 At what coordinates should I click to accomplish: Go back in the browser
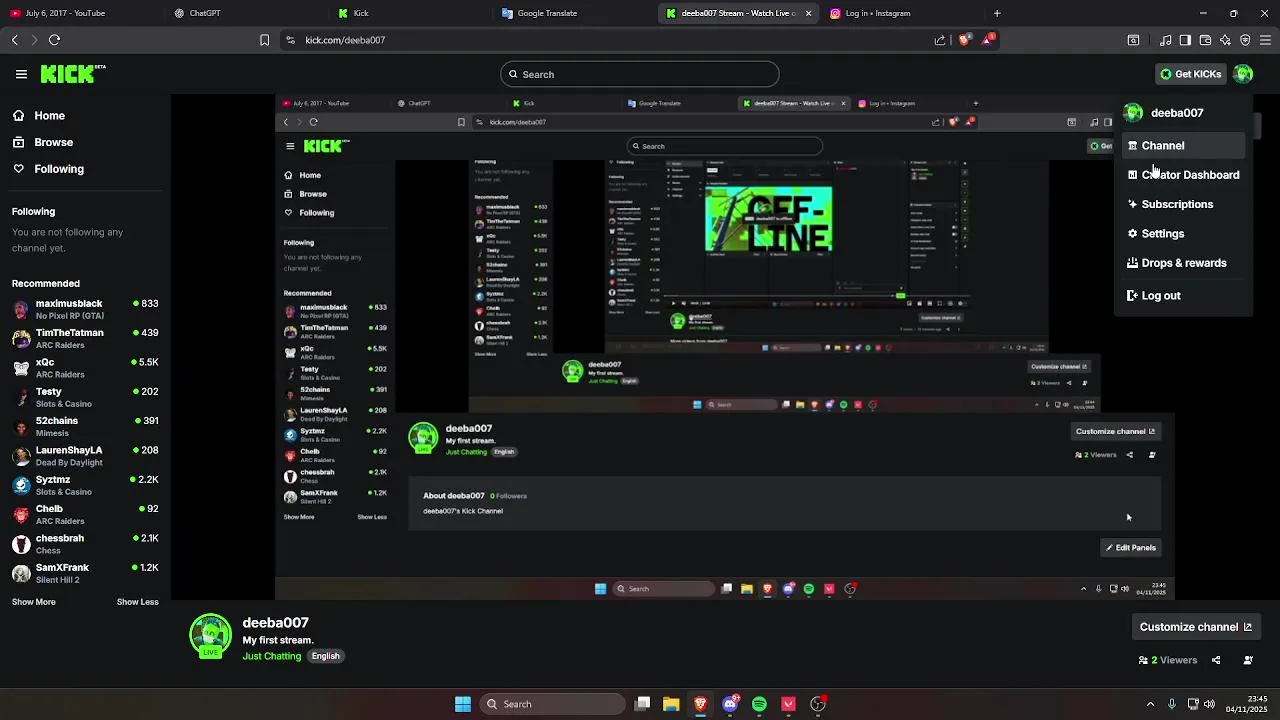(14, 40)
